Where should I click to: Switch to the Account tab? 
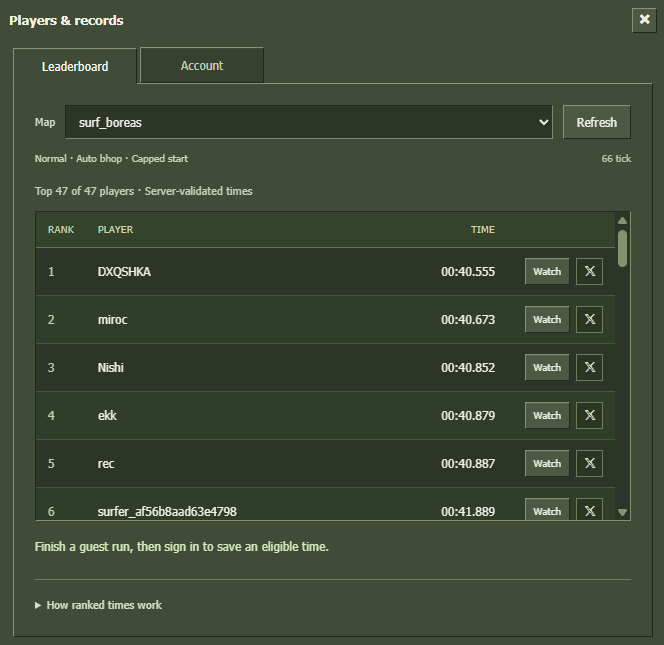point(202,66)
